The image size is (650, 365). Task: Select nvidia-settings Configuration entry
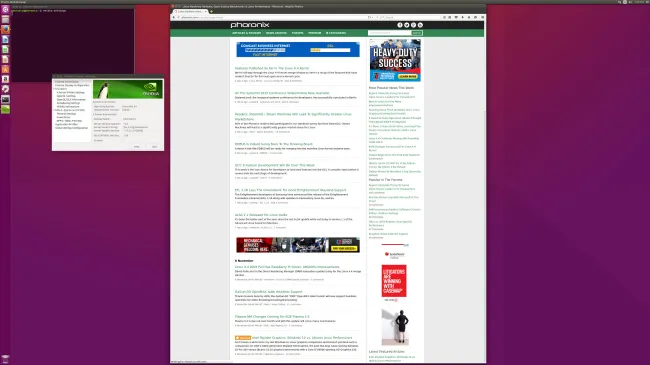coord(72,128)
